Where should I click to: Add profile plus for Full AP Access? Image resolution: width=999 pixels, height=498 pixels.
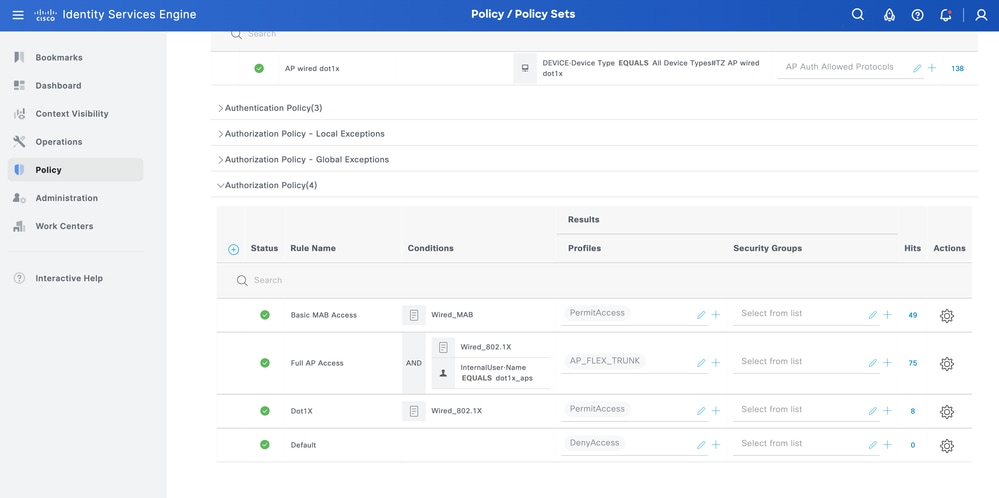[715, 362]
